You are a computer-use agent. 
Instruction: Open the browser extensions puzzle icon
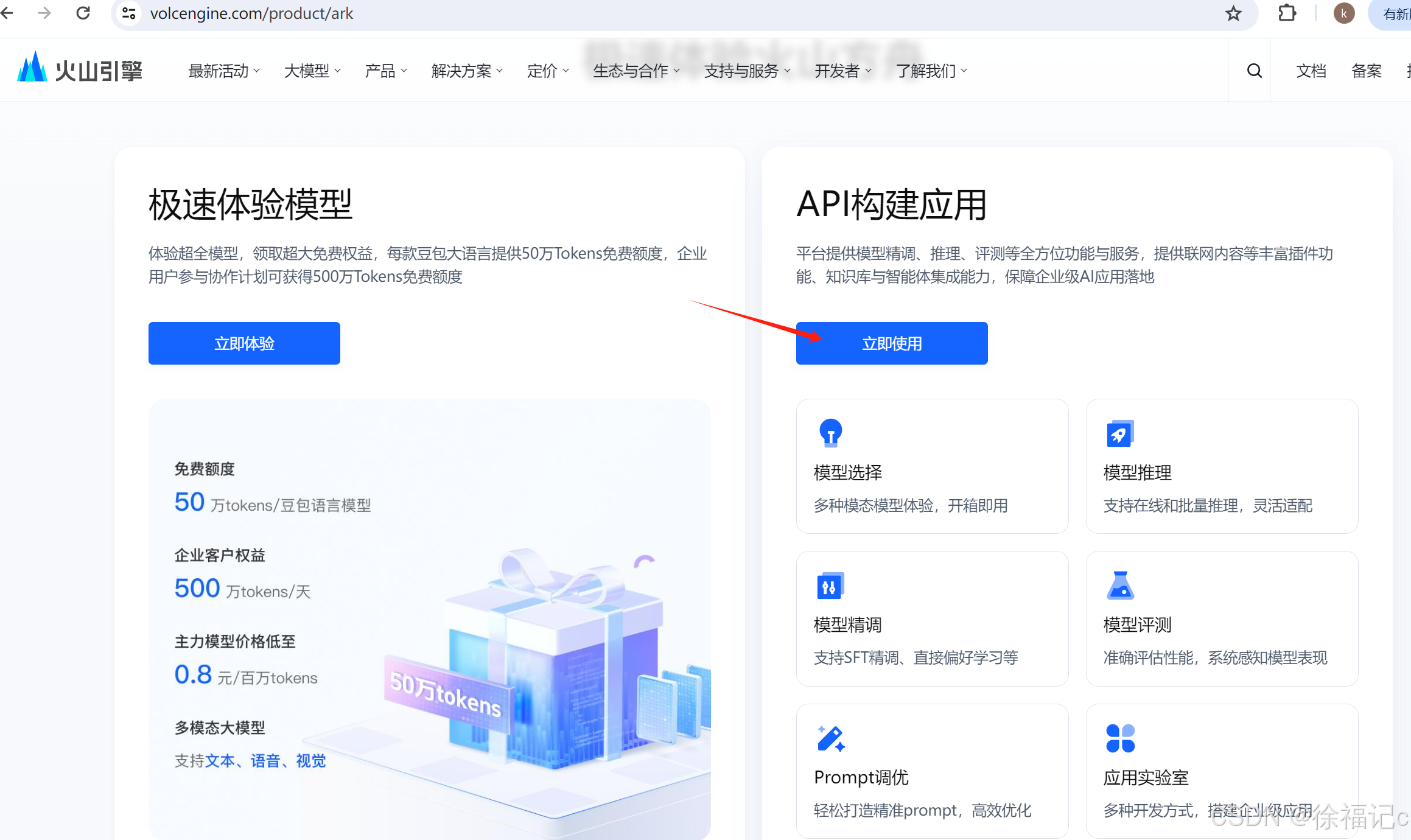pos(1287,13)
